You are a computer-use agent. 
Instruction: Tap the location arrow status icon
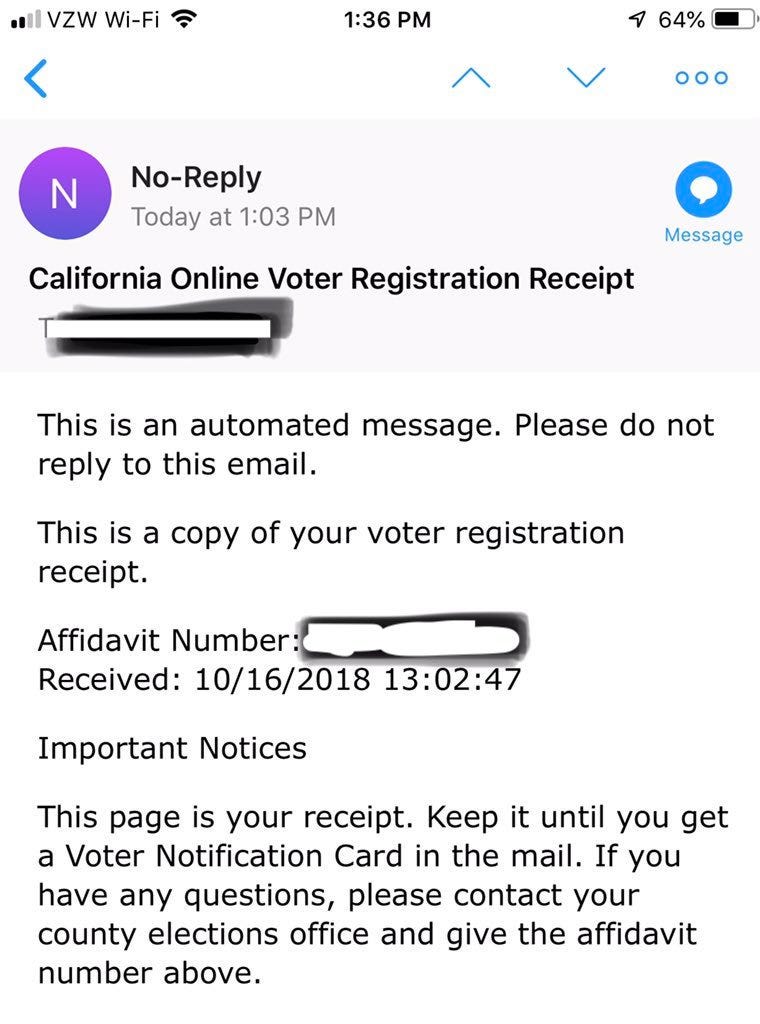point(637,20)
